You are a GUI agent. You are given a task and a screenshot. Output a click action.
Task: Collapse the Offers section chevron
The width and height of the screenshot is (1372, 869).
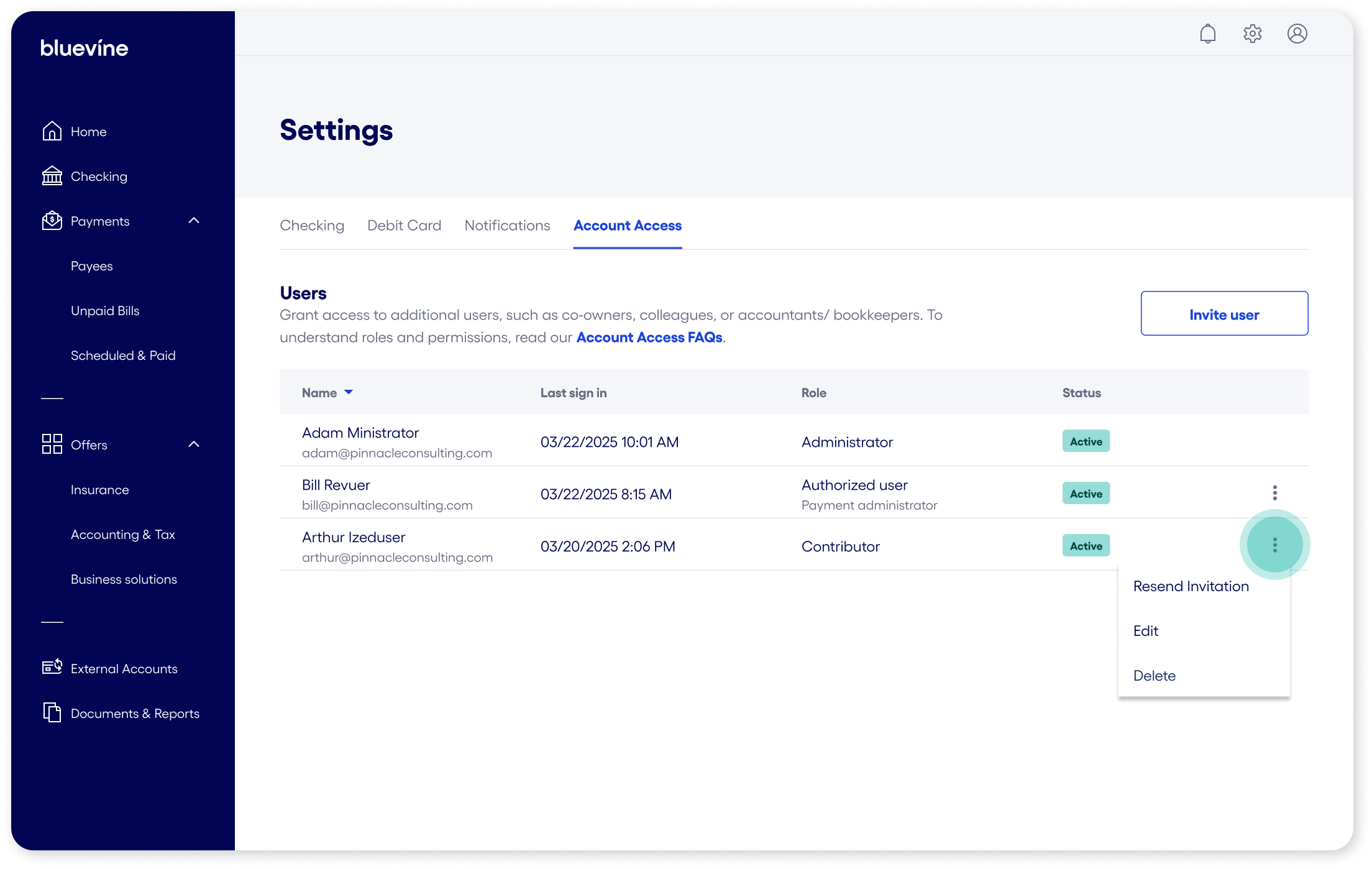[x=194, y=444]
